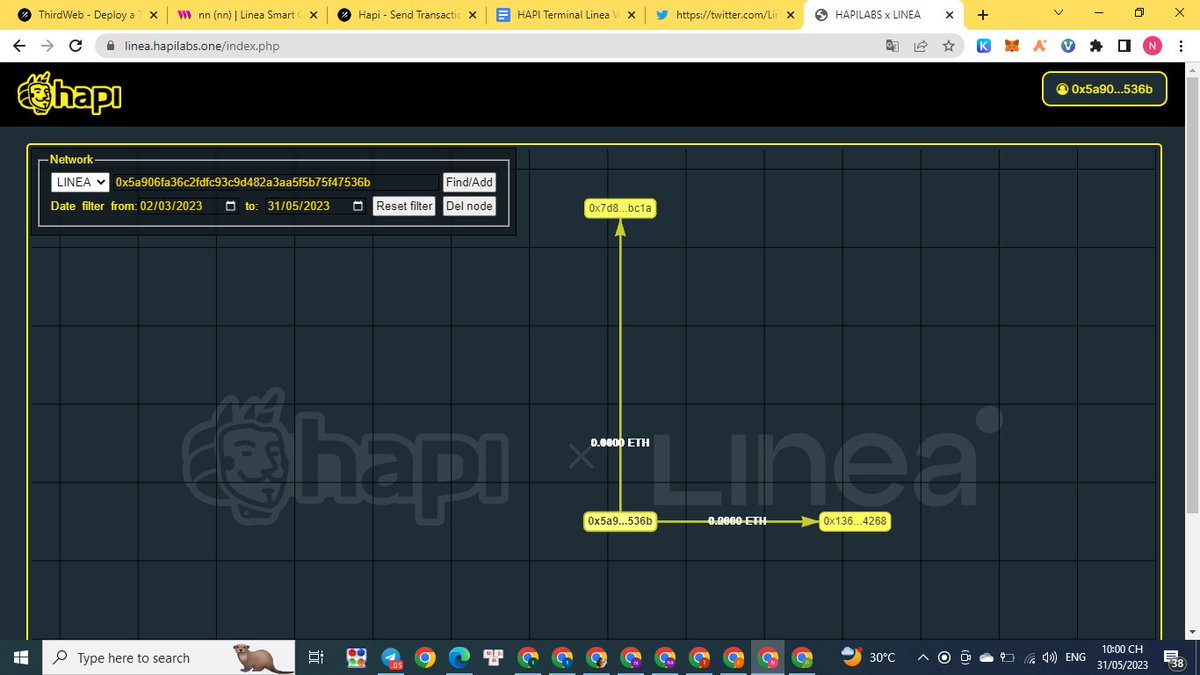Click the Find/Add button

[x=469, y=181]
